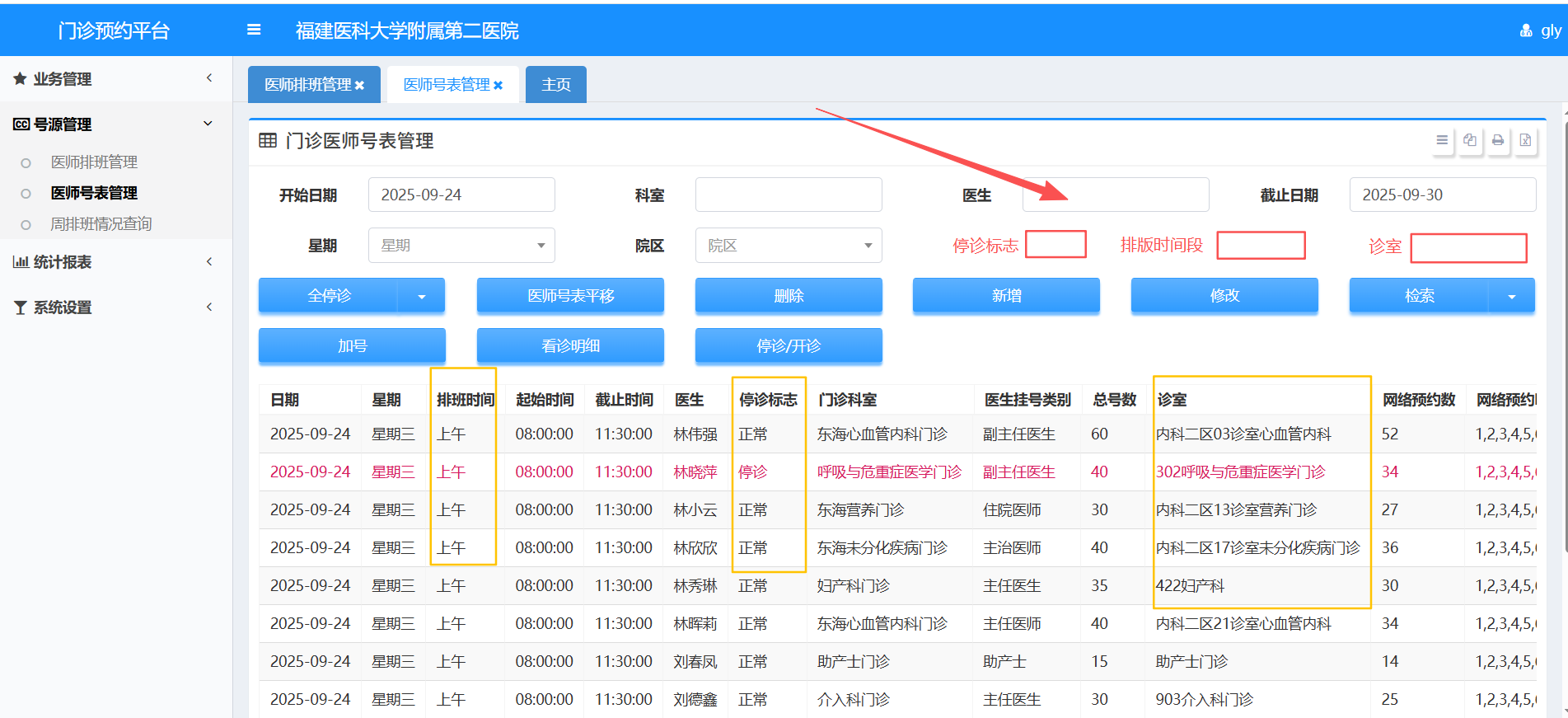Open the gly user account menu
Screen dimensions: 1568x718
(x=1541, y=31)
